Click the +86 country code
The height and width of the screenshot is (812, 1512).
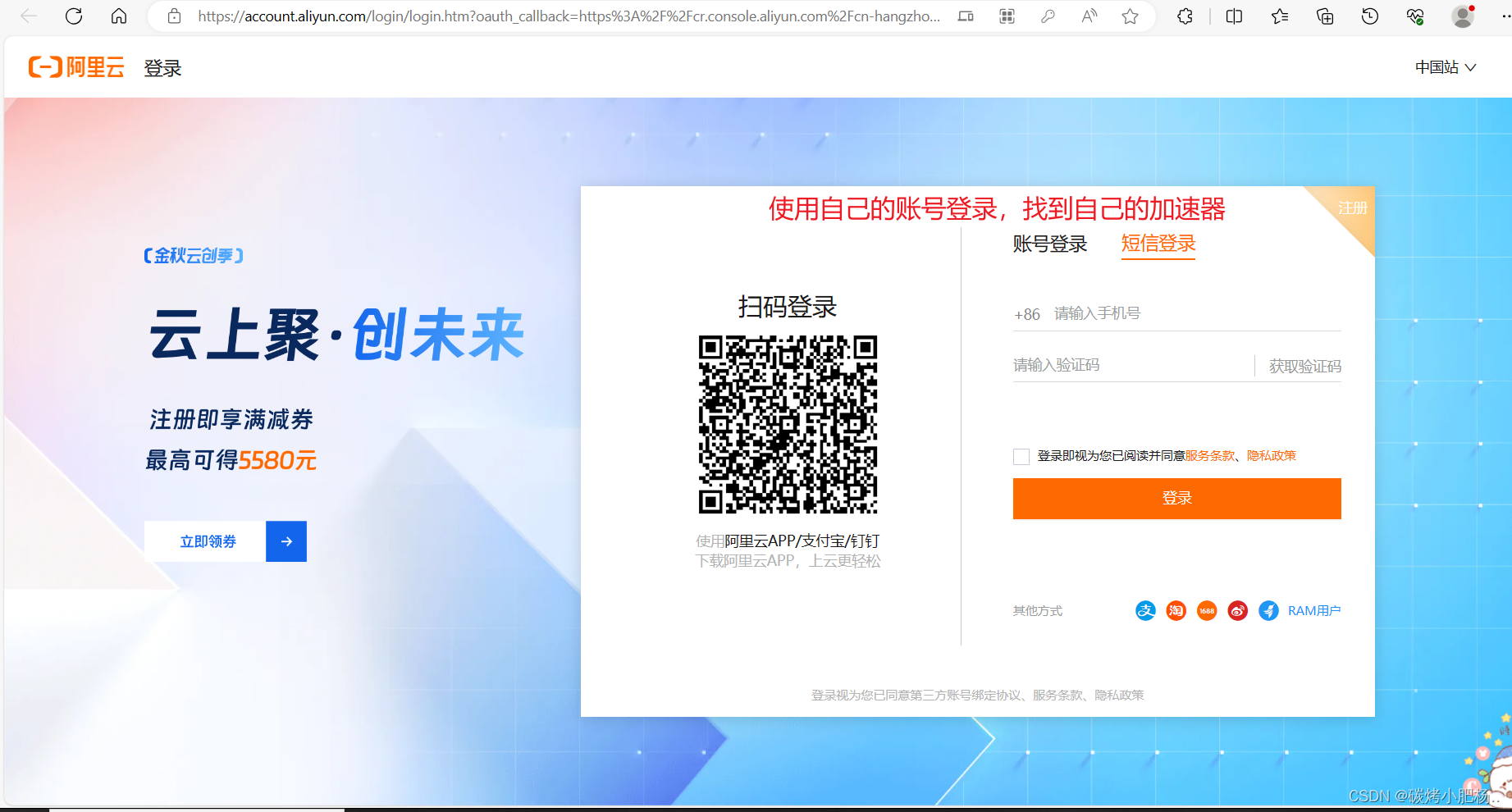[1027, 314]
